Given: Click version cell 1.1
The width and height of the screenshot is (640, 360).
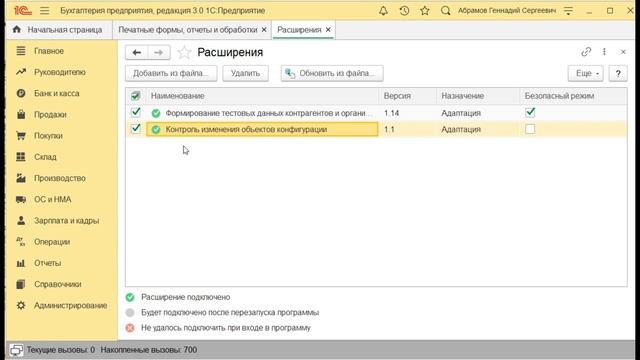Looking at the screenshot, I should [x=408, y=129].
